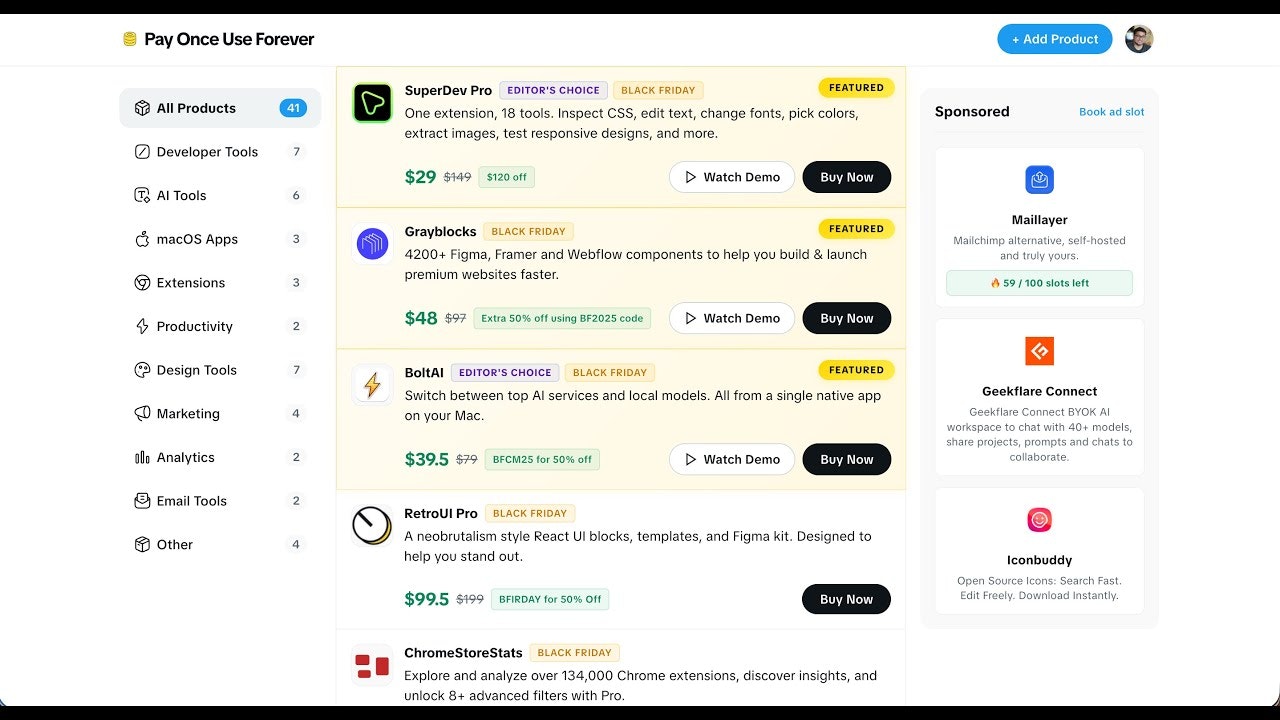The height and width of the screenshot is (720, 1280).
Task: Open the Add Product button
Action: click(x=1055, y=39)
